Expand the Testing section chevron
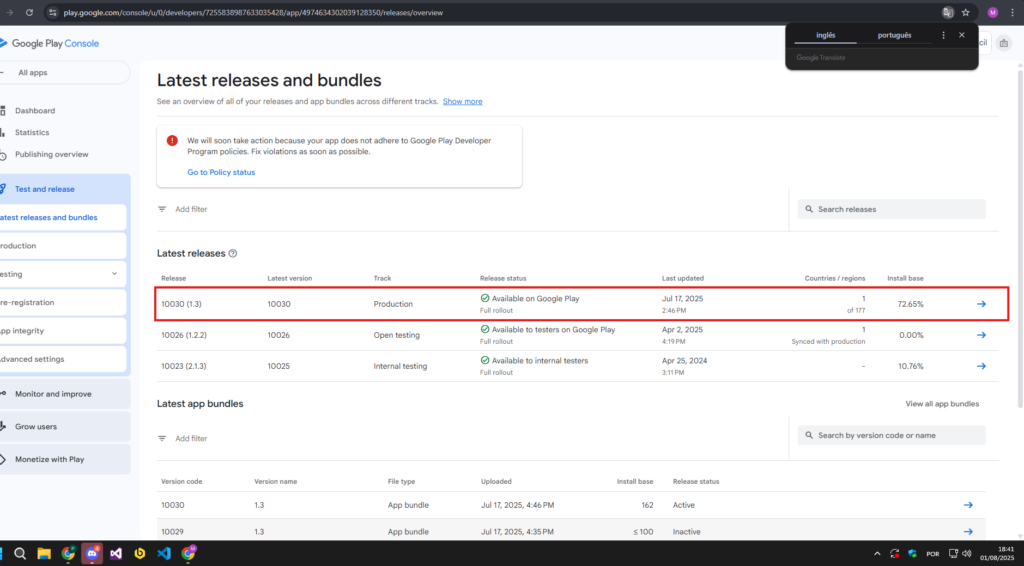Screen dimensions: 1024x566 pos(114,273)
